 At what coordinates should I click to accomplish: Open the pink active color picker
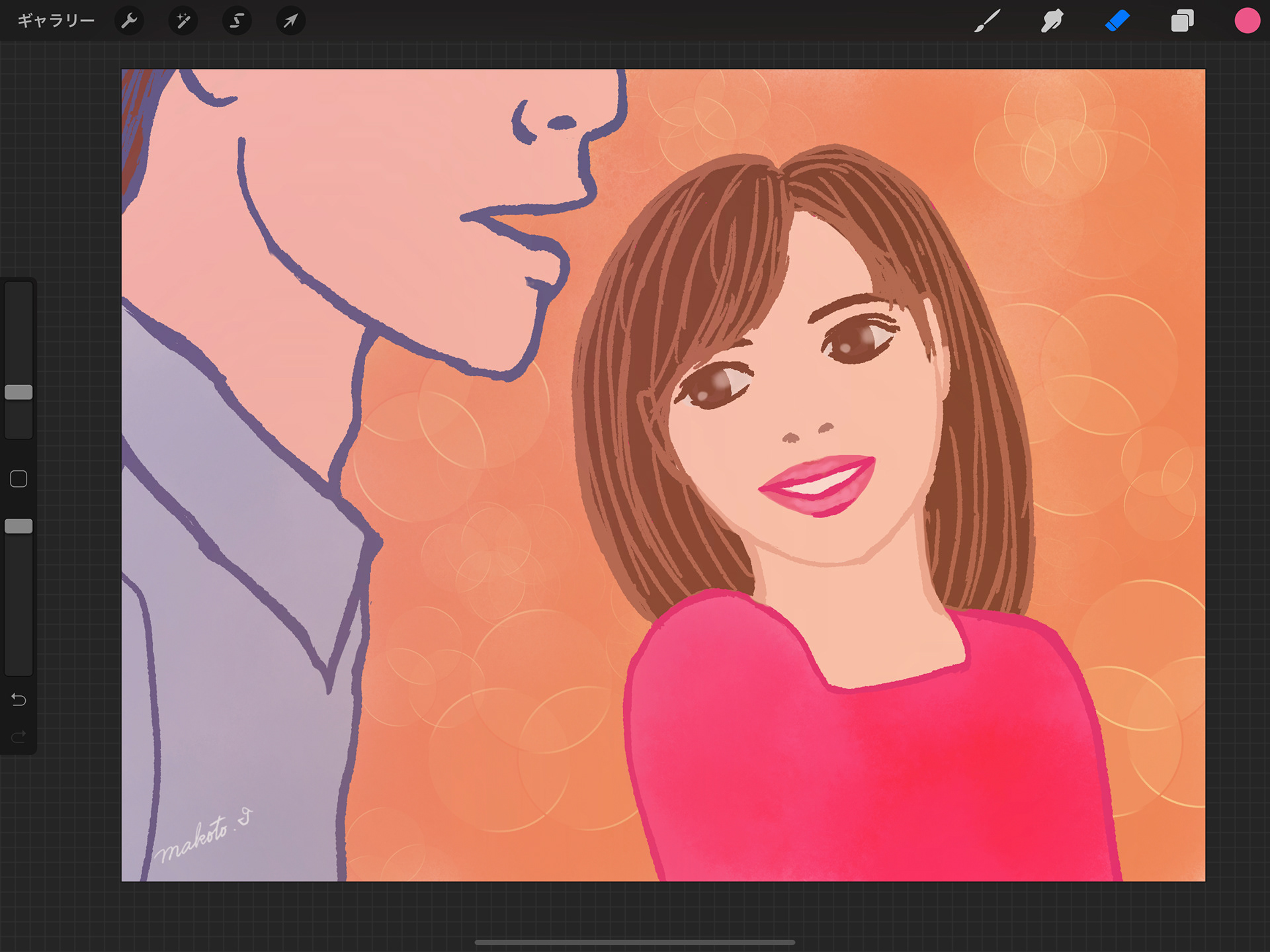pos(1247,21)
